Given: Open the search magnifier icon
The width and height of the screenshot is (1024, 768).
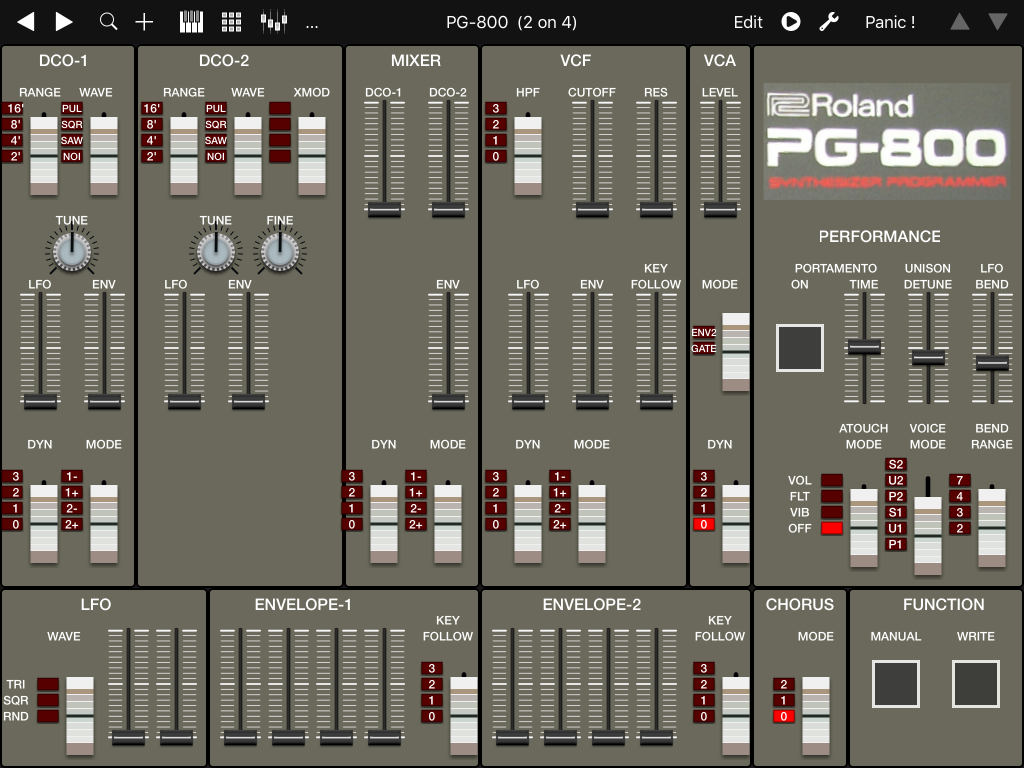Looking at the screenshot, I should (x=108, y=22).
